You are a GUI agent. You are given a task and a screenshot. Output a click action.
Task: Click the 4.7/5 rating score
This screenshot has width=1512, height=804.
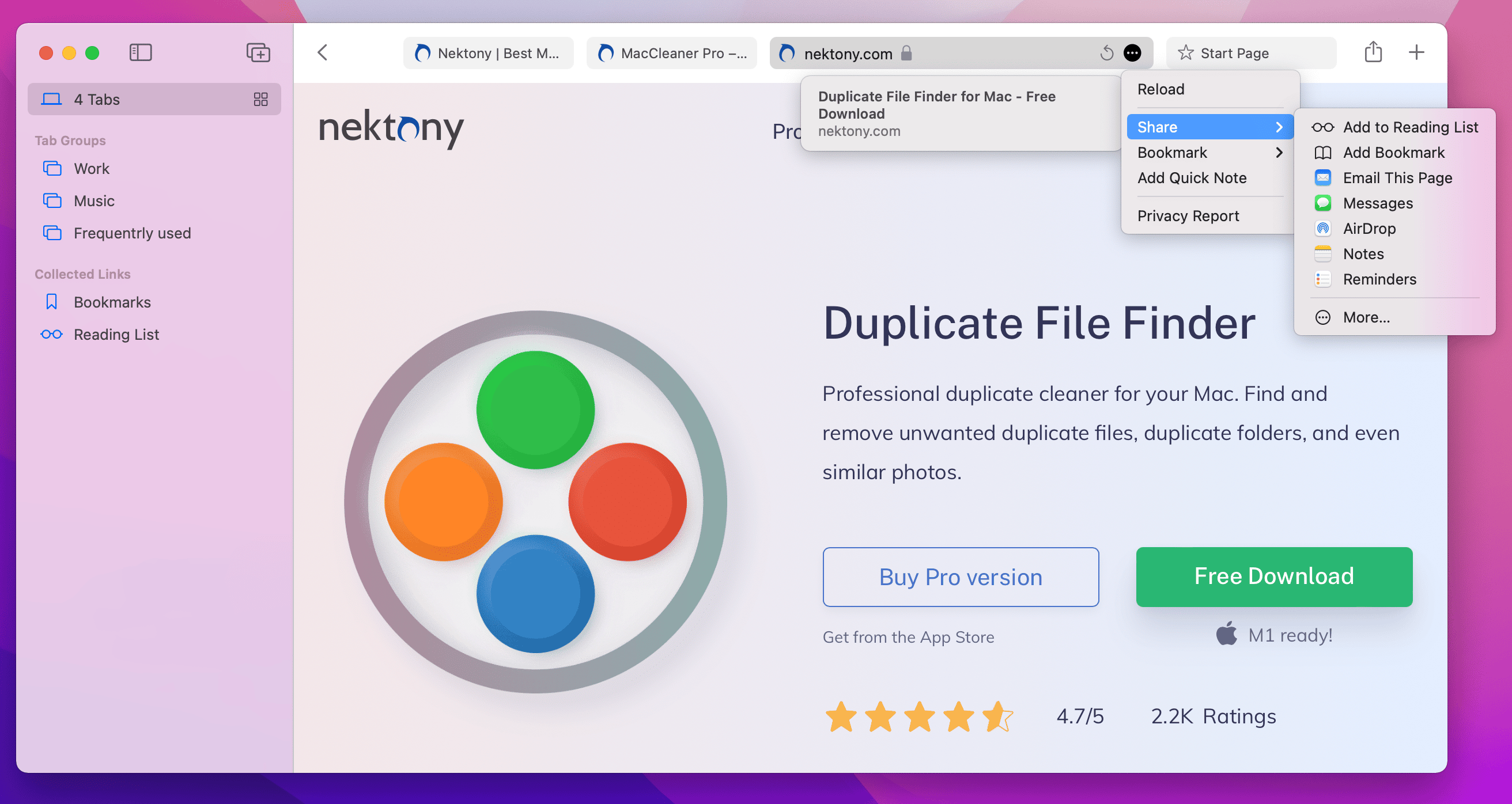pos(1080,716)
